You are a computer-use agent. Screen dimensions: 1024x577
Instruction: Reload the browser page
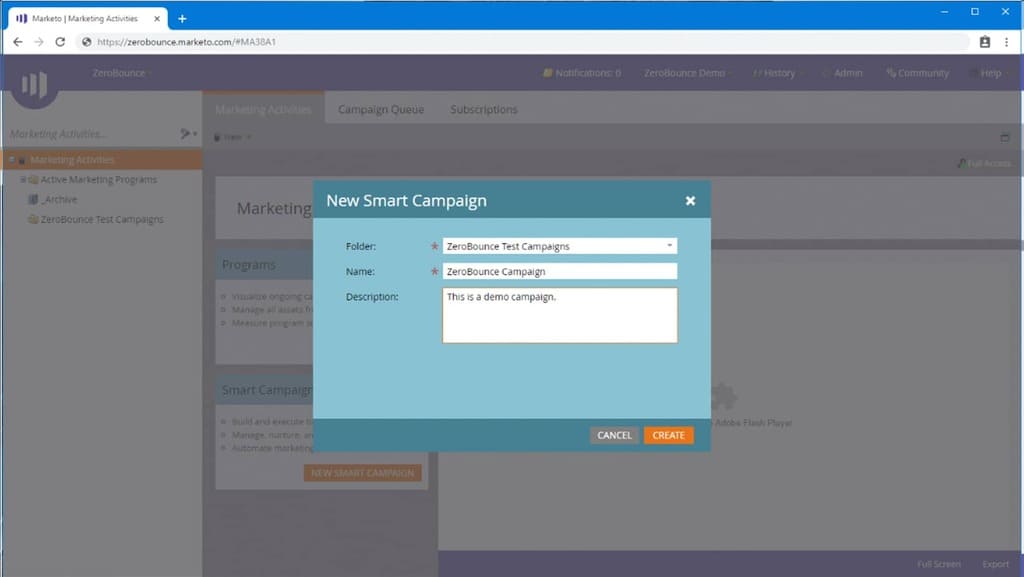[60, 42]
